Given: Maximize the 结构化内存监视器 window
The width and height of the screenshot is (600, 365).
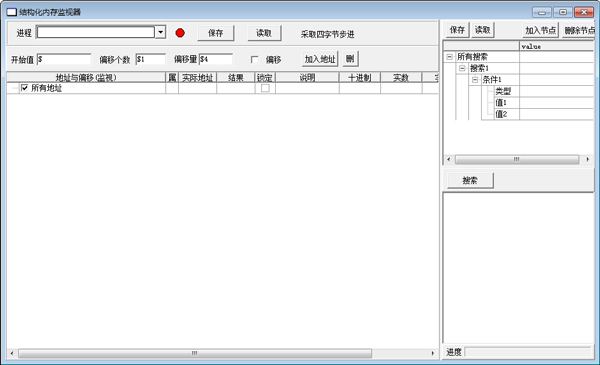Looking at the screenshot, I should [x=563, y=12].
